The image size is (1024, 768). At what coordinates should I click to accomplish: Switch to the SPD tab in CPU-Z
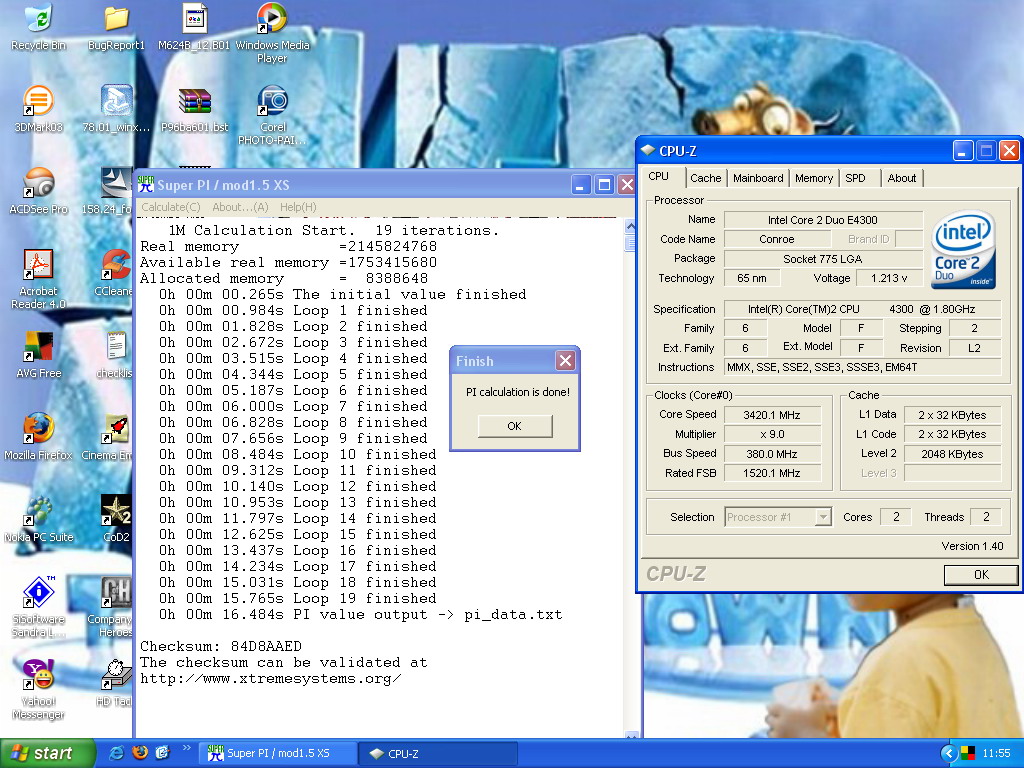[855, 178]
